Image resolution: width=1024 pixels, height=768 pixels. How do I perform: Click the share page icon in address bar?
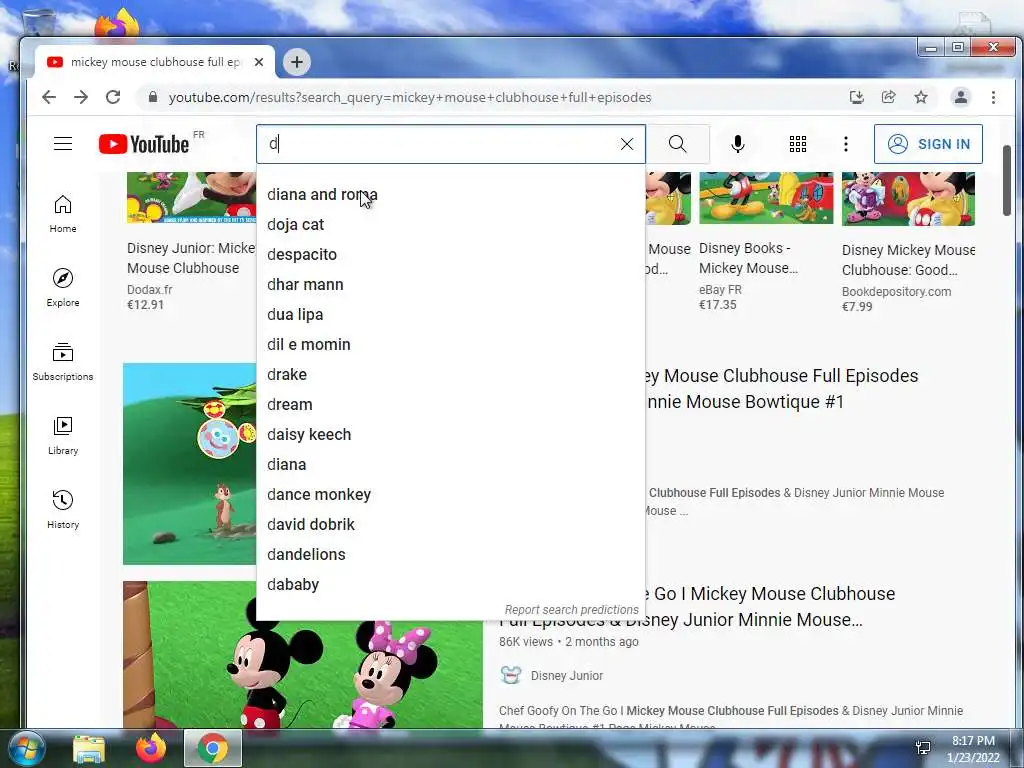[x=888, y=97]
